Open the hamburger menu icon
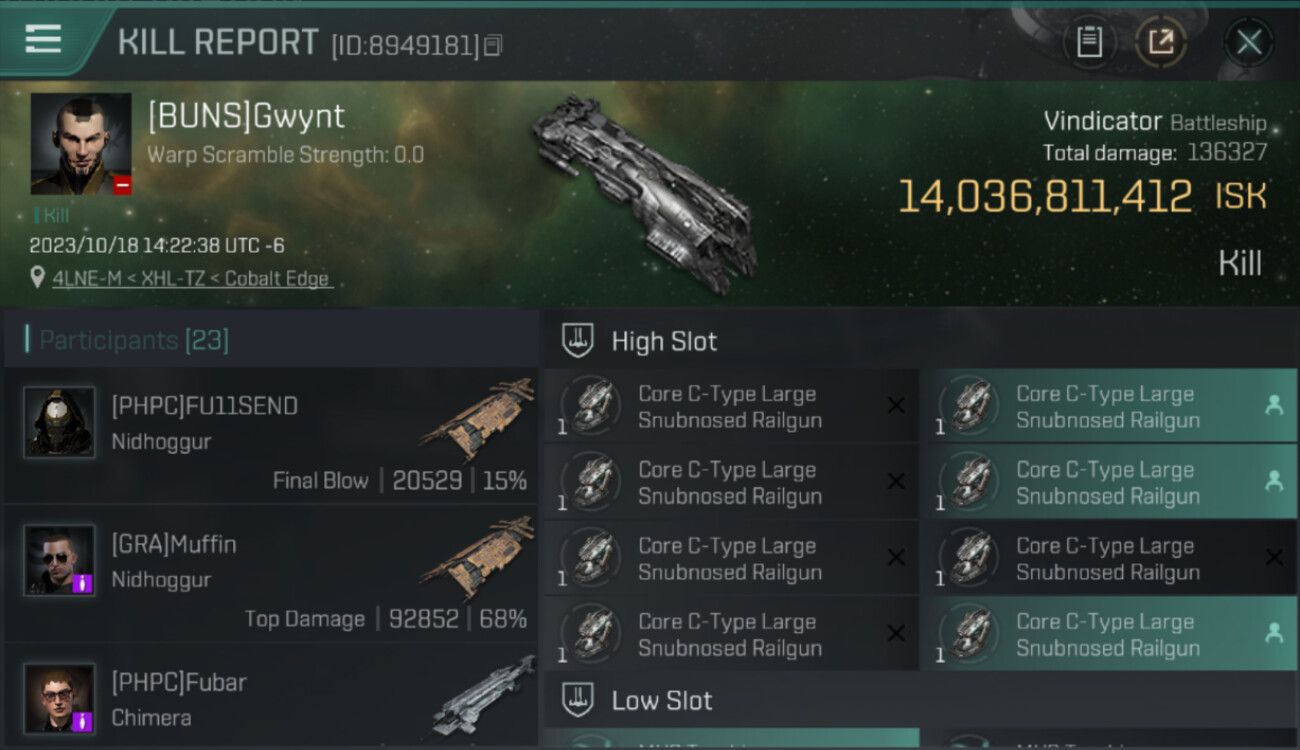 coord(43,39)
